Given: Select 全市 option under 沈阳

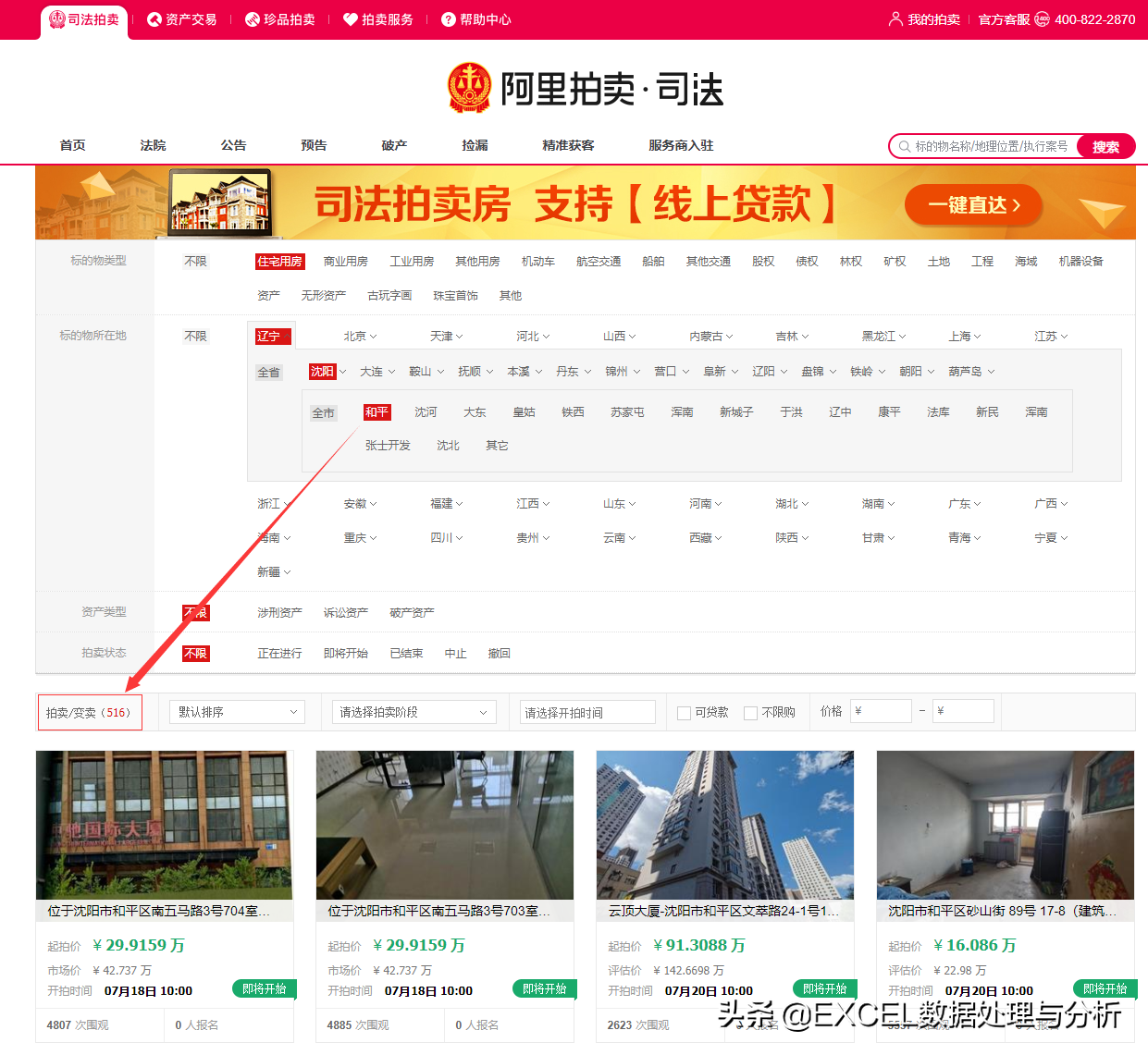Looking at the screenshot, I should pyautogui.click(x=323, y=413).
